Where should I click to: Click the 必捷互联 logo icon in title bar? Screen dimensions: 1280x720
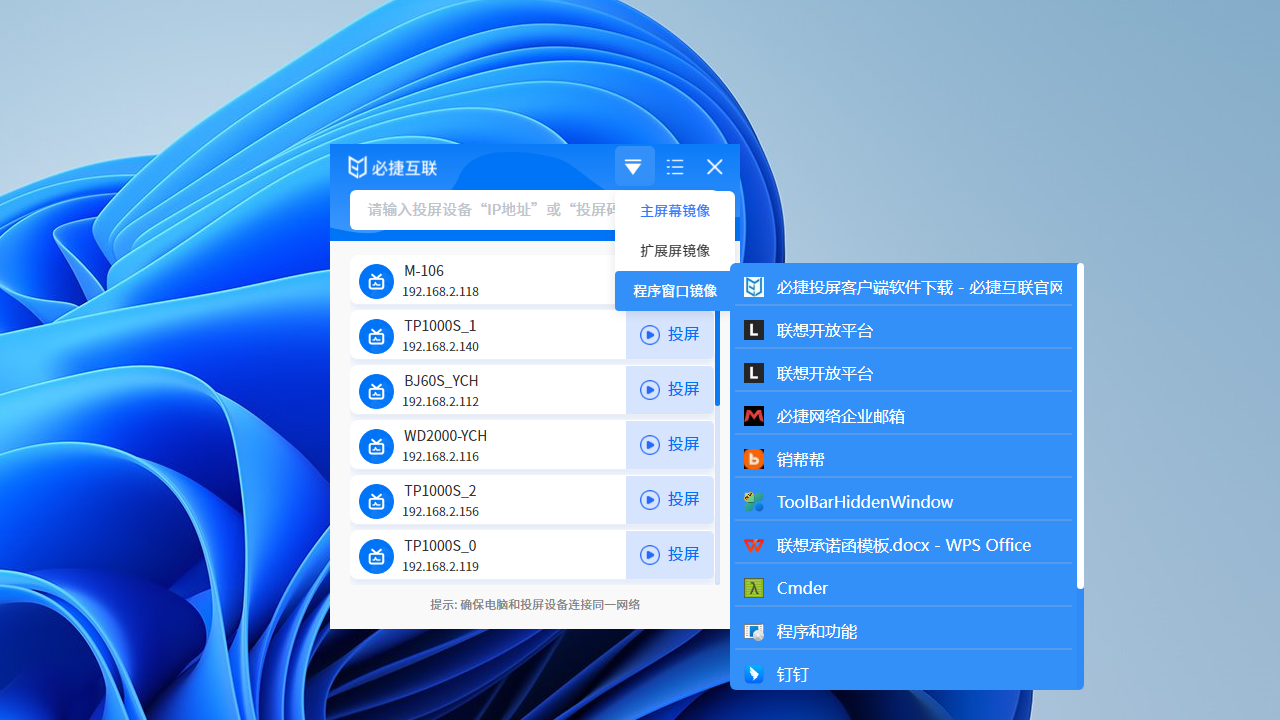tap(358, 167)
